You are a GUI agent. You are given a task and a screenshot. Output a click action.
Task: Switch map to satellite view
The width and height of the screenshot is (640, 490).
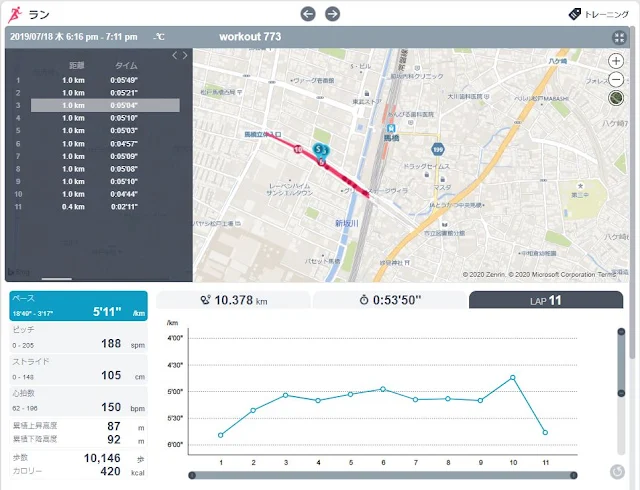click(616, 98)
